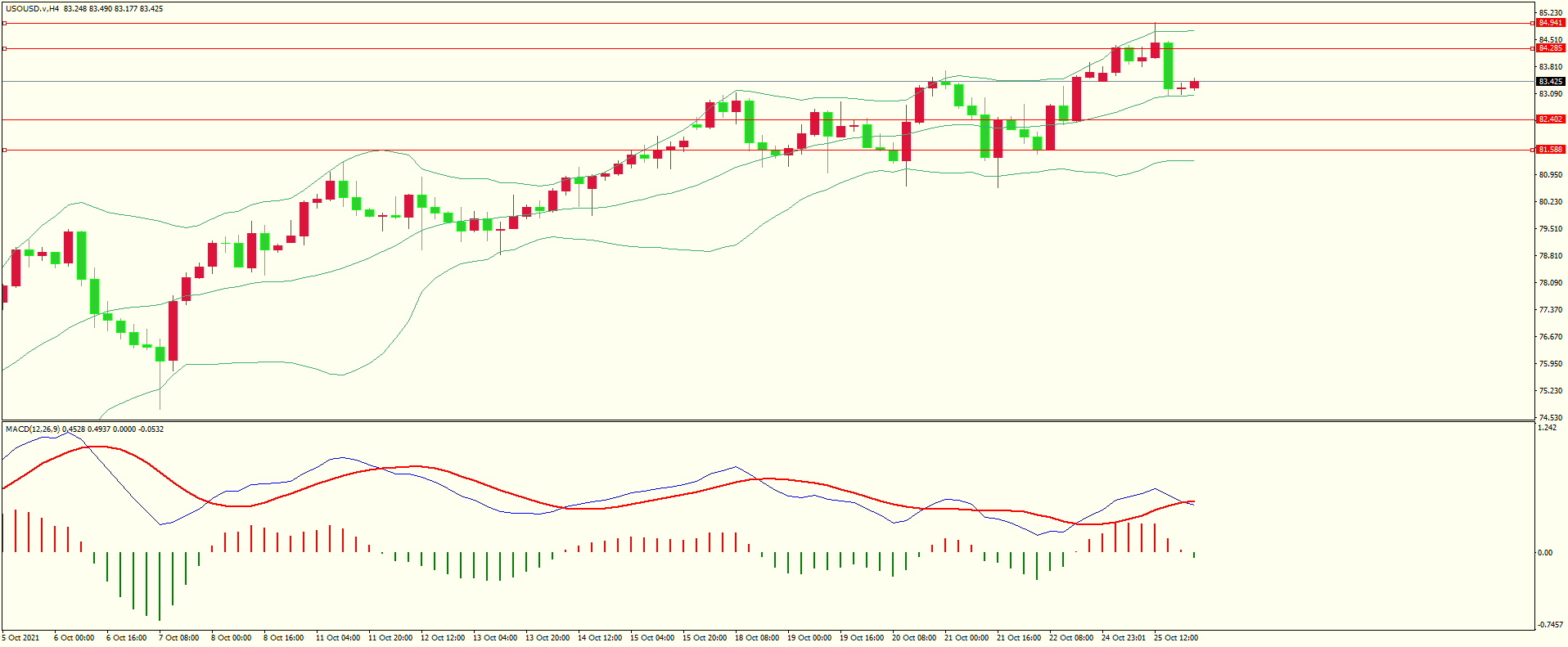The width and height of the screenshot is (1568, 647).
Task: Select right handle of 81.588 horizontal line
Action: [x=1532, y=150]
